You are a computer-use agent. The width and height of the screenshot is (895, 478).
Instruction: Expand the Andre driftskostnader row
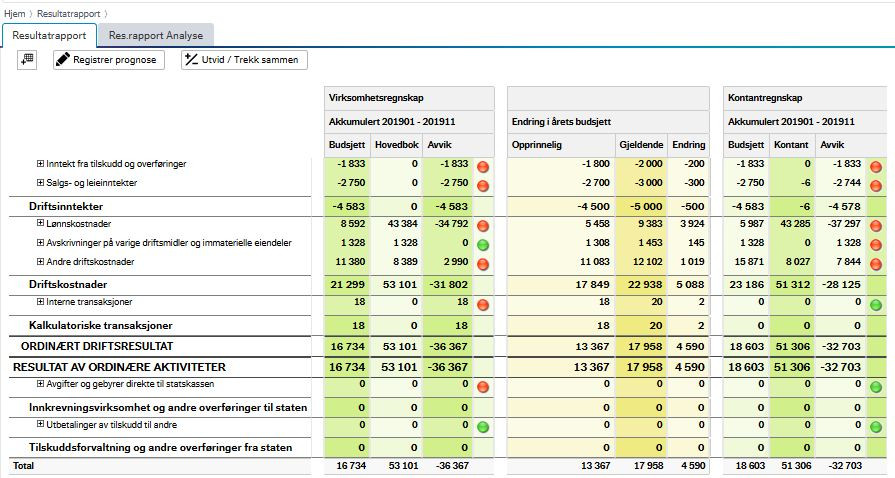click(40, 262)
